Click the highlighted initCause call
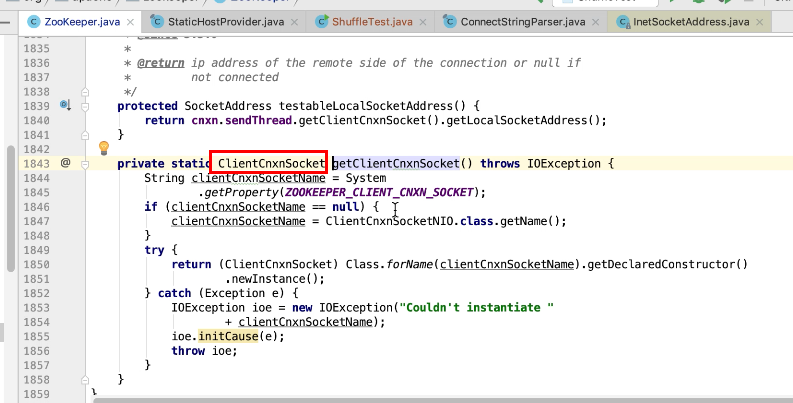 [x=228, y=336]
